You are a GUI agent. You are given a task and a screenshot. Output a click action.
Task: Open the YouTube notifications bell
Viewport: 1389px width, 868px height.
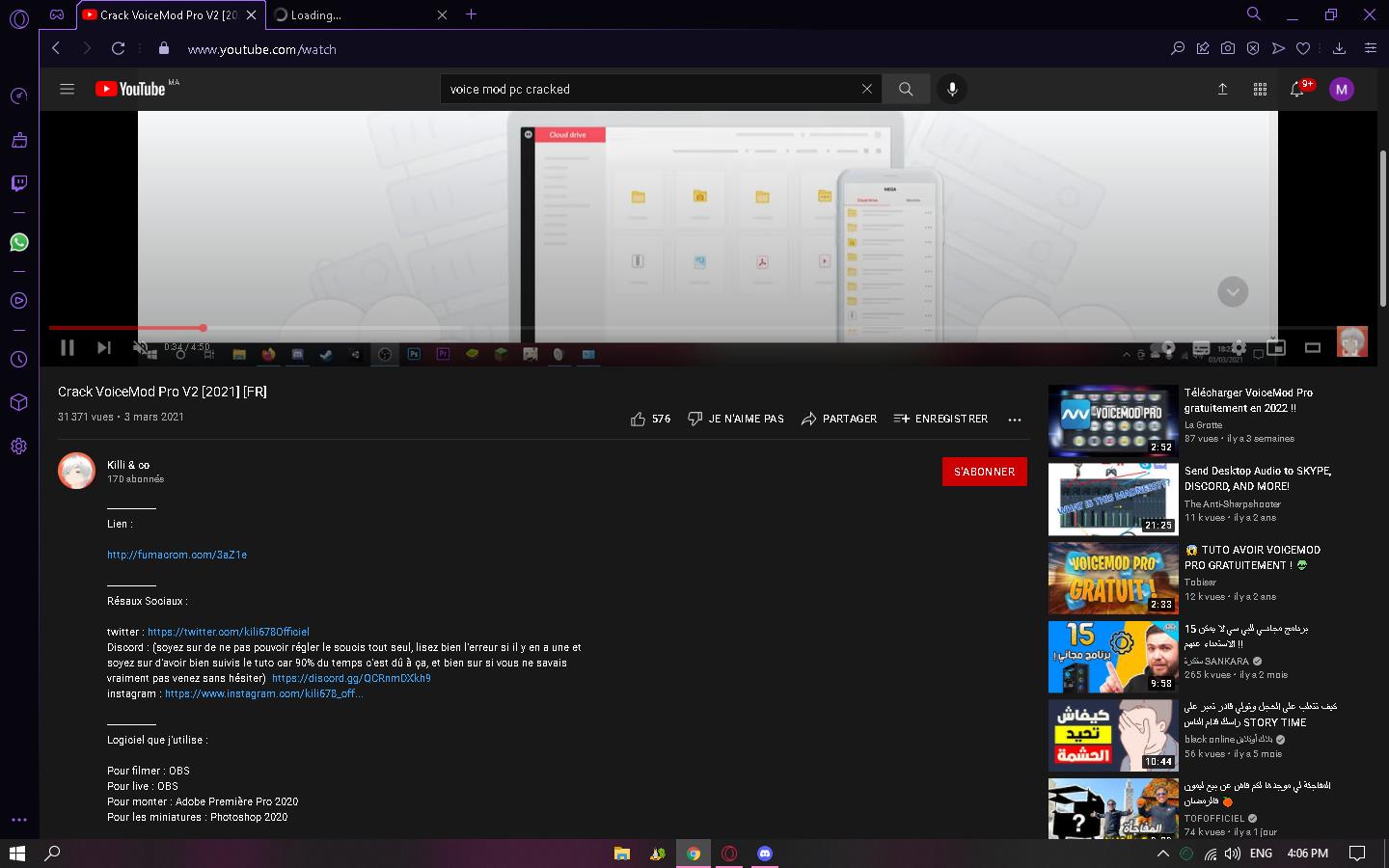(1297, 89)
